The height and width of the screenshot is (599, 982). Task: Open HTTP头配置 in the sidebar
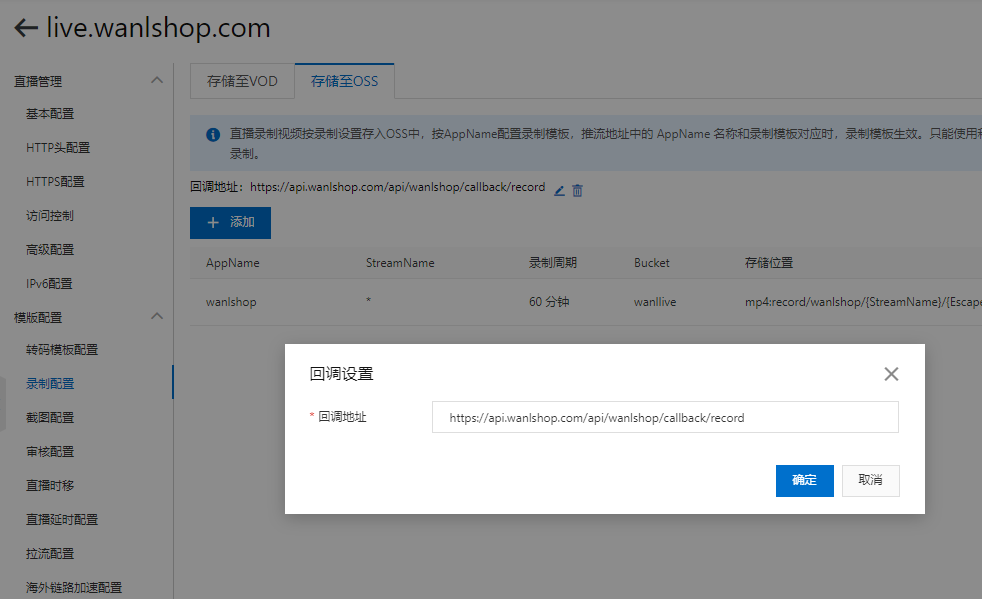click(x=58, y=148)
